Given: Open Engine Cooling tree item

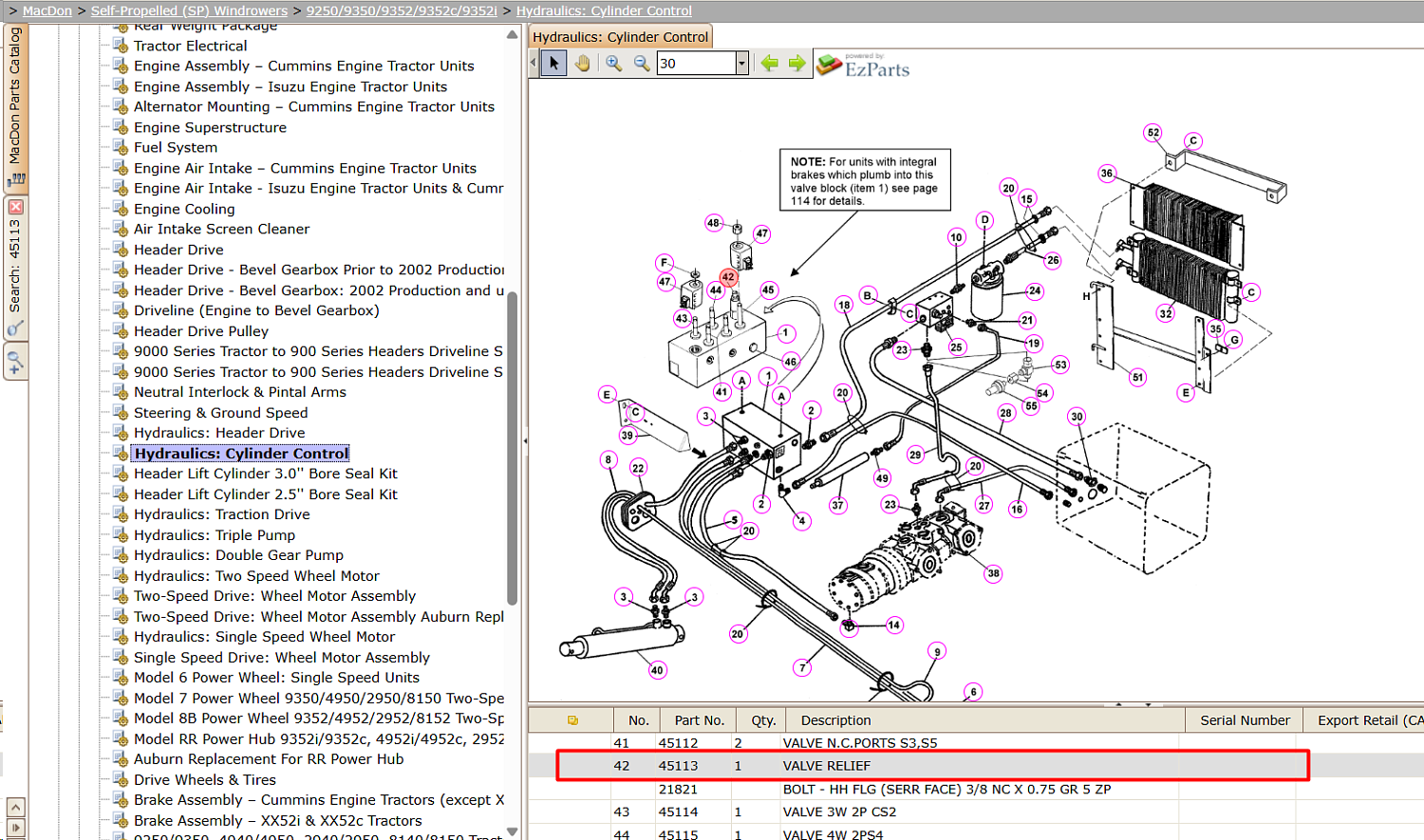Looking at the screenshot, I should (x=184, y=209).
